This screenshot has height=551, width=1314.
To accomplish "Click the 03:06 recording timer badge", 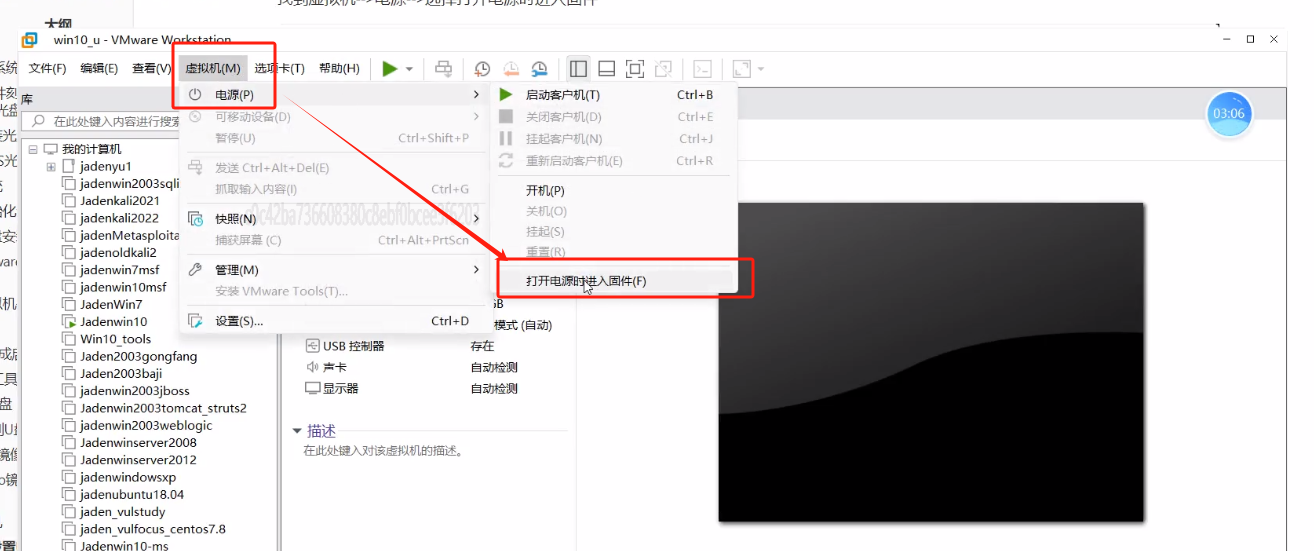I will click(x=1228, y=114).
